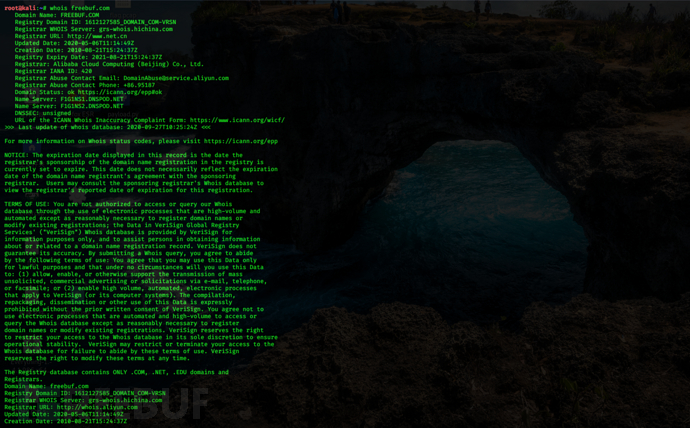Click the line starting 'NOTICE: The expiration date displayed'
Image resolution: width=690 pixels, height=428 pixels.
point(123,155)
